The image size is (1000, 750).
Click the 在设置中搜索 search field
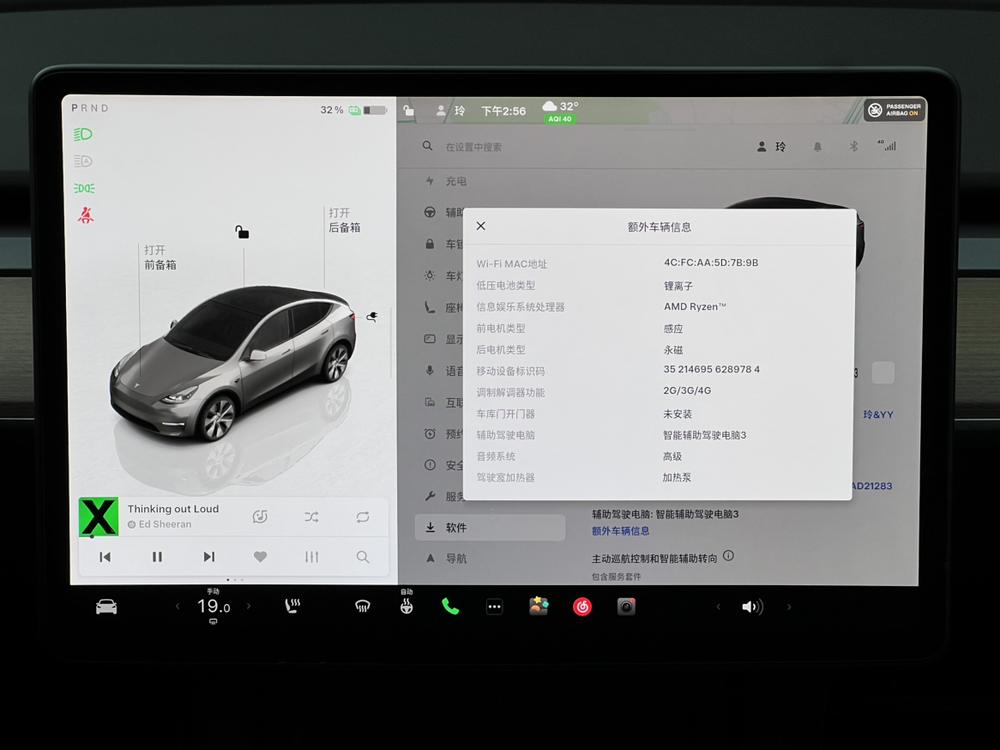[474, 147]
